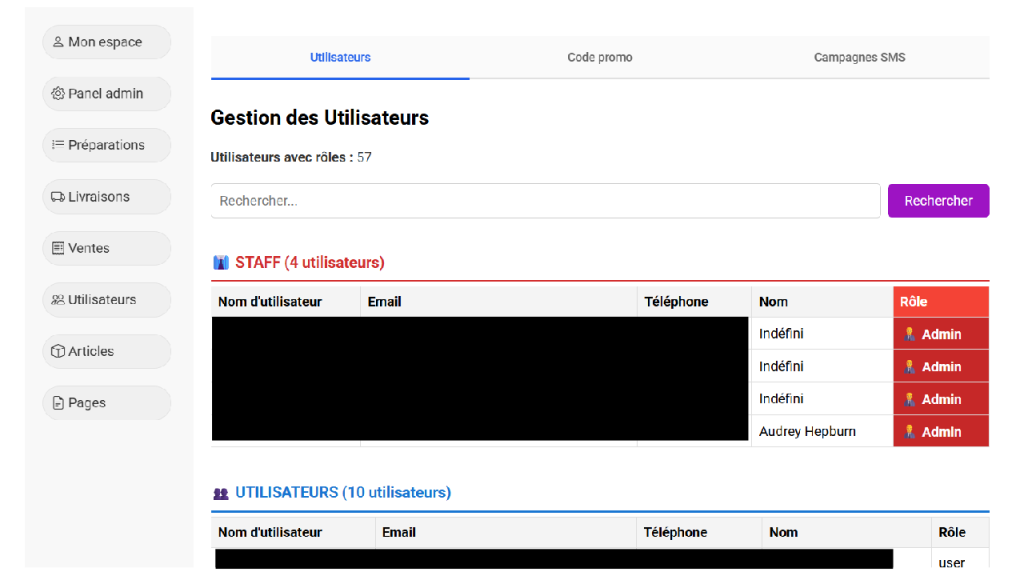The height and width of the screenshot is (576, 1024).
Task: Click the Ventes table icon in sidebar
Action: (58, 248)
